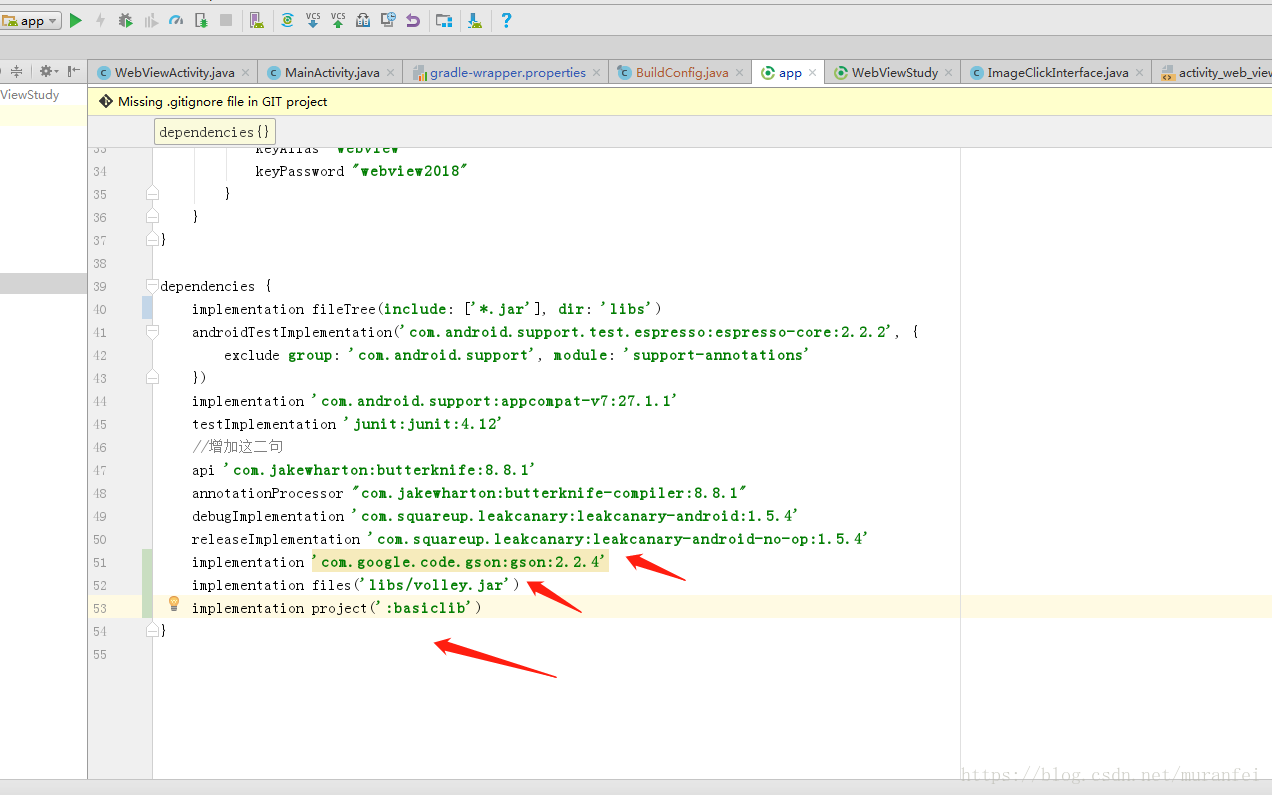Click the gson:2.2.4 dependency string
Image resolution: width=1272 pixels, height=795 pixels.
tap(460, 562)
